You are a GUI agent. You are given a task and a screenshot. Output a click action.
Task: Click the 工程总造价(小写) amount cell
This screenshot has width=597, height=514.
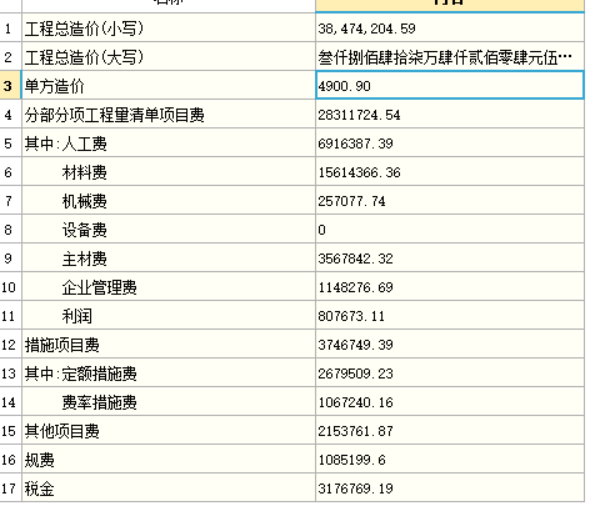point(450,28)
